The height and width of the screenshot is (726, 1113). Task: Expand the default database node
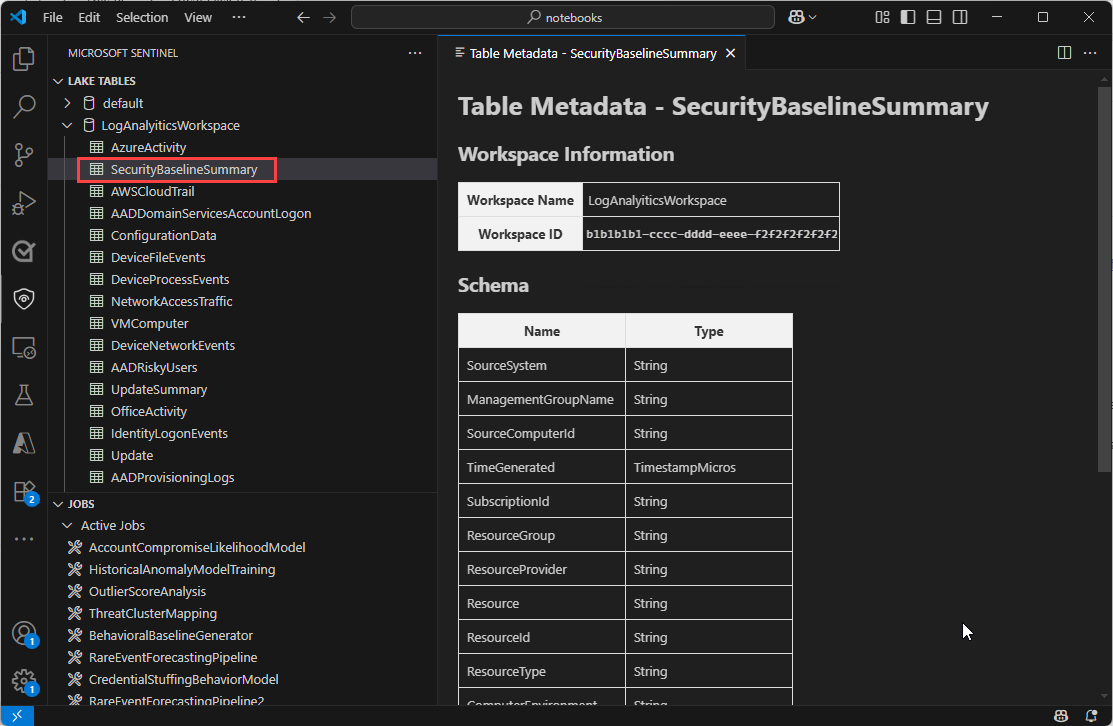[x=67, y=103]
